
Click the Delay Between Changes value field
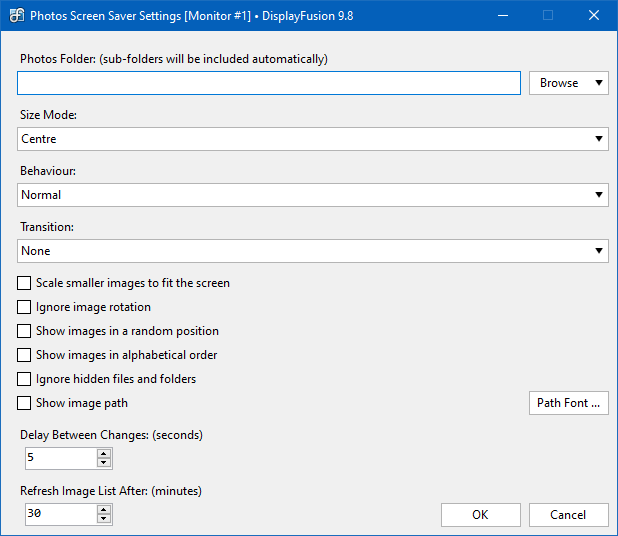pyautogui.click(x=61, y=458)
